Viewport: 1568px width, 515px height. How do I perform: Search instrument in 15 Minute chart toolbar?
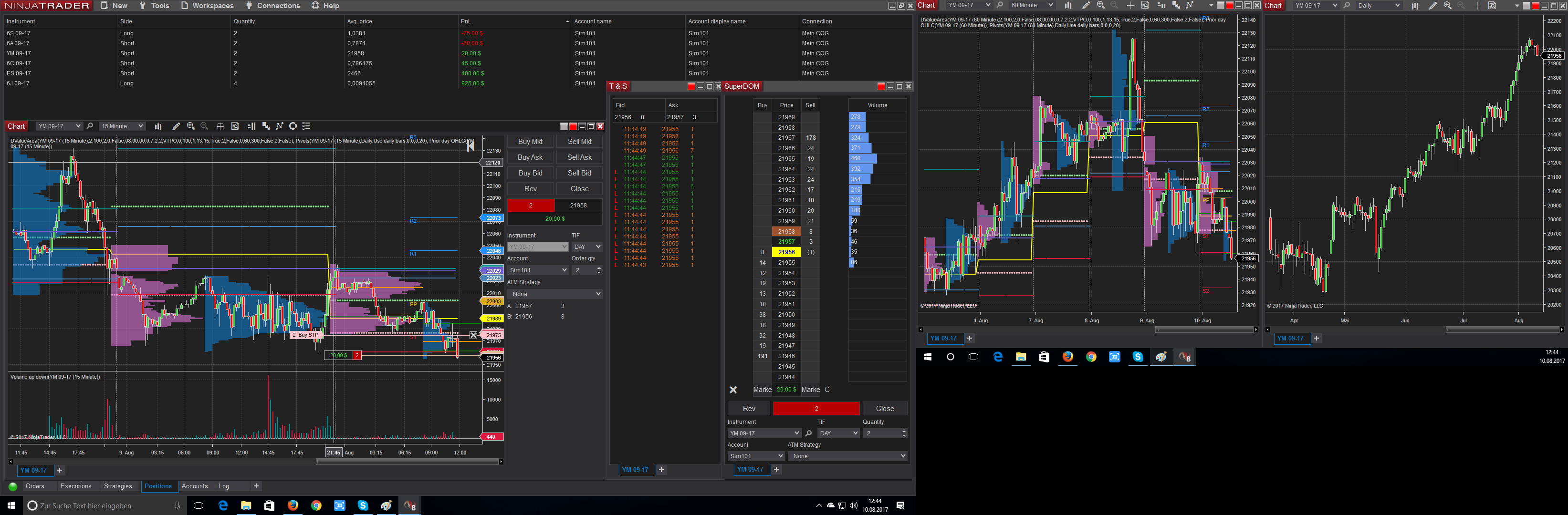(x=90, y=126)
